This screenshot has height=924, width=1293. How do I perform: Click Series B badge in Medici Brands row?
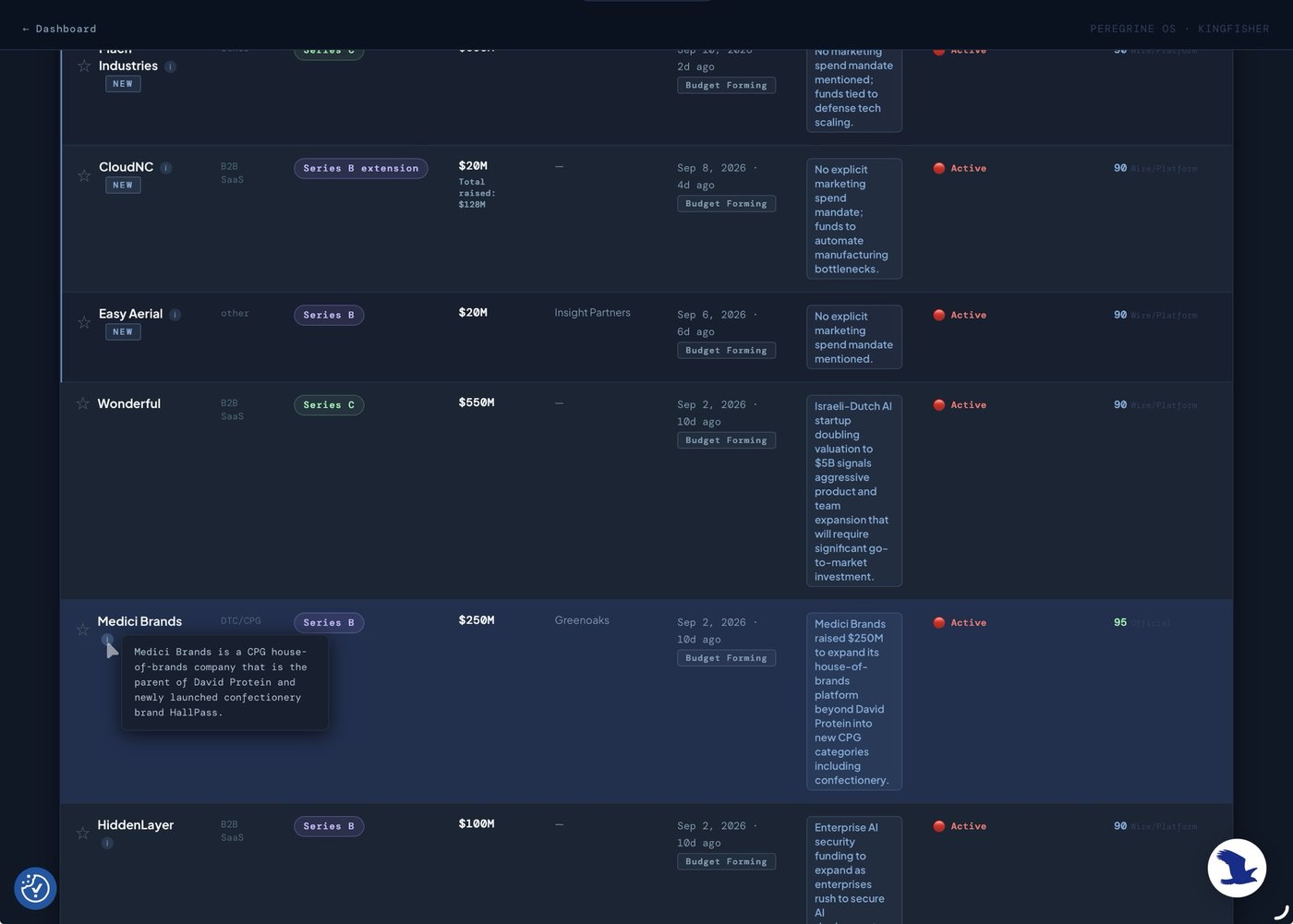pos(329,623)
